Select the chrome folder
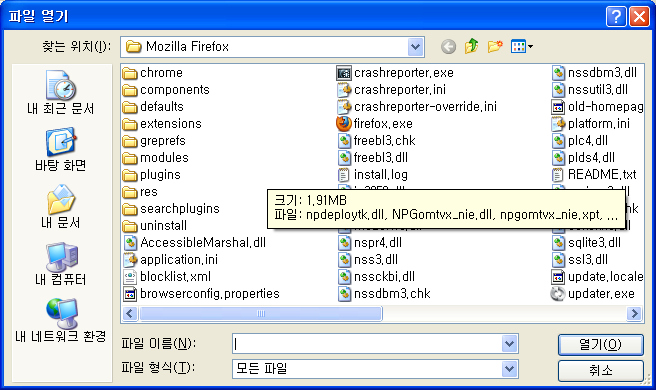The width and height of the screenshot is (656, 390). coord(153,73)
